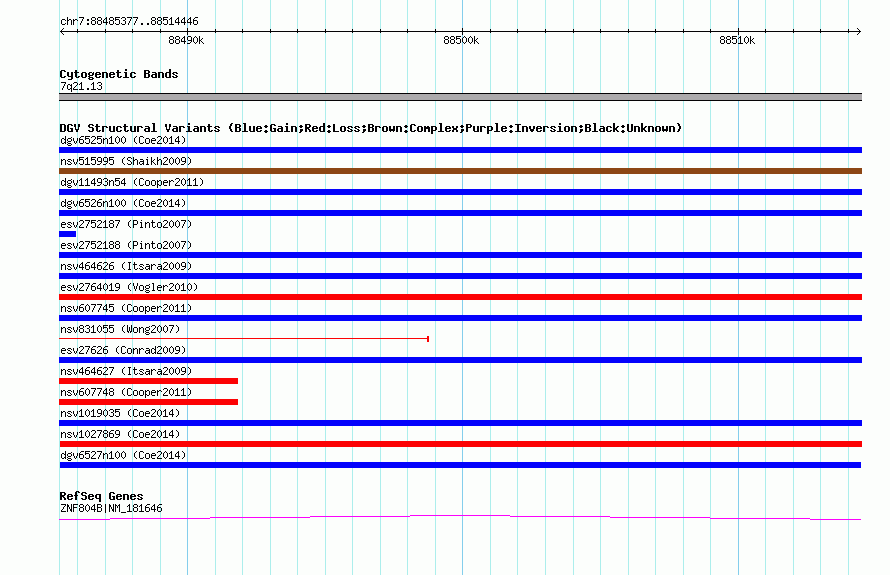This screenshot has width=890, height=575.
Task: Click the blue bar under dgv6525n100
Action: [460, 150]
